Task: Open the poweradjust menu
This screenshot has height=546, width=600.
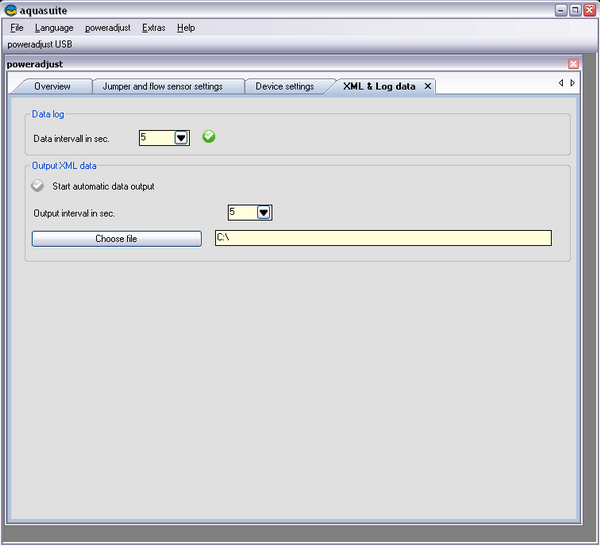Action: point(108,28)
